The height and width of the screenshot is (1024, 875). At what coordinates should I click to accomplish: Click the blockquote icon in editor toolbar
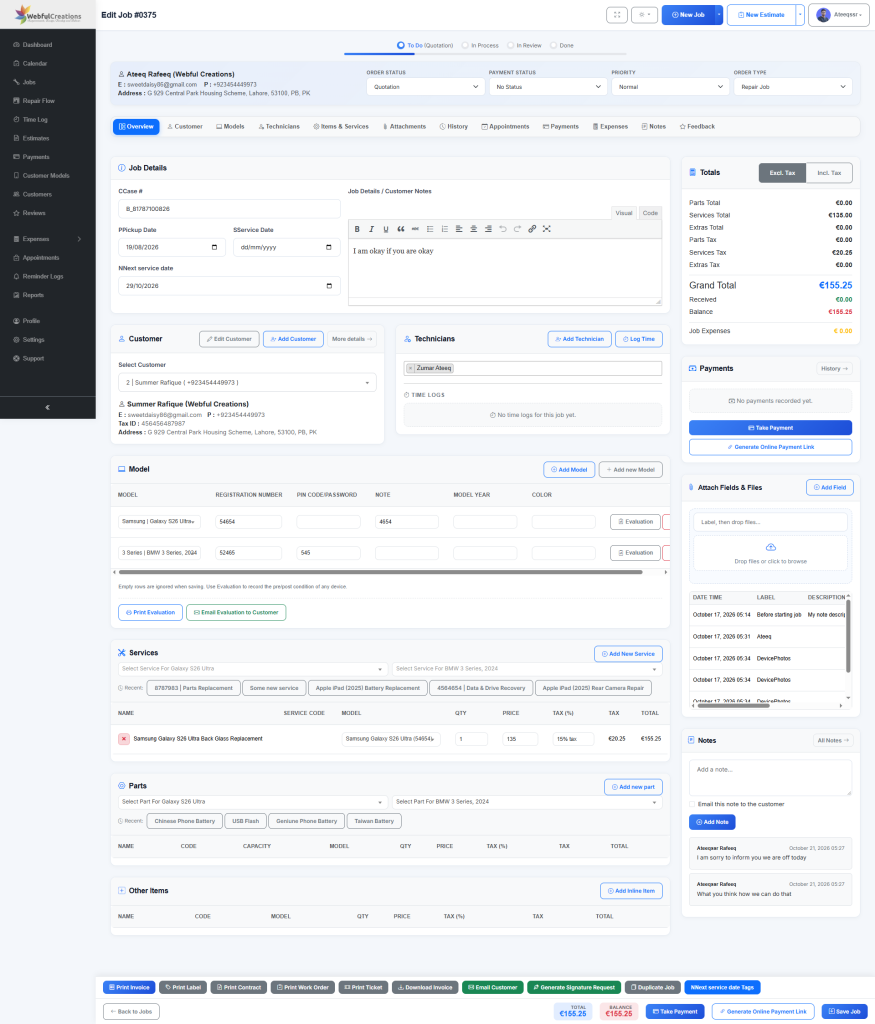pyautogui.click(x=401, y=229)
